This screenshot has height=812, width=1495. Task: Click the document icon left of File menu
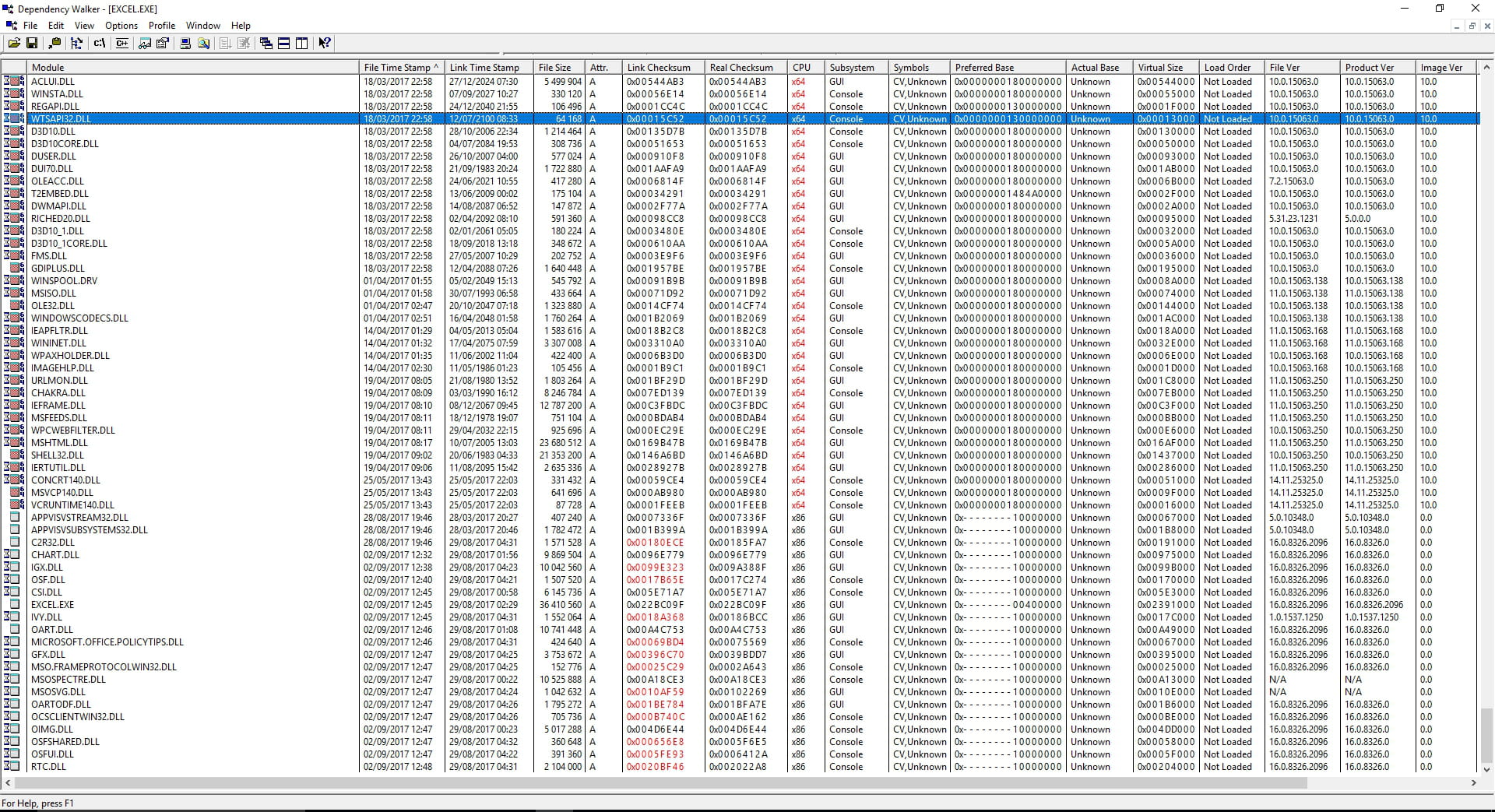pyautogui.click(x=11, y=26)
